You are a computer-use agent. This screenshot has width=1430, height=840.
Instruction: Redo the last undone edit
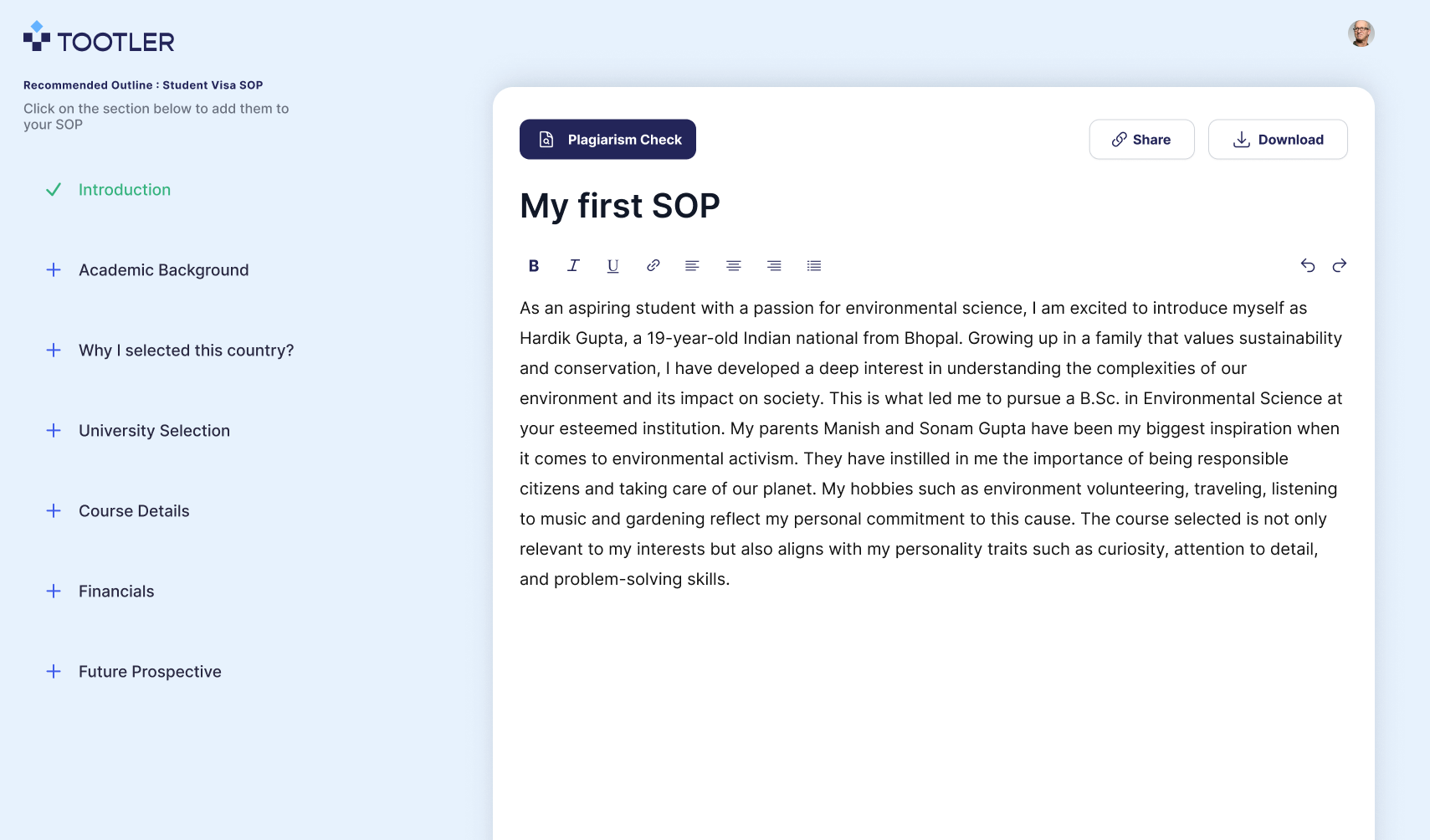click(x=1340, y=266)
